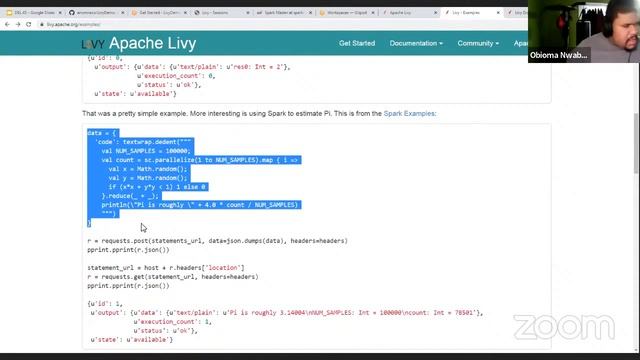Close the Google Slides tab
Screen dimensions: 640x360
click(x=60, y=13)
